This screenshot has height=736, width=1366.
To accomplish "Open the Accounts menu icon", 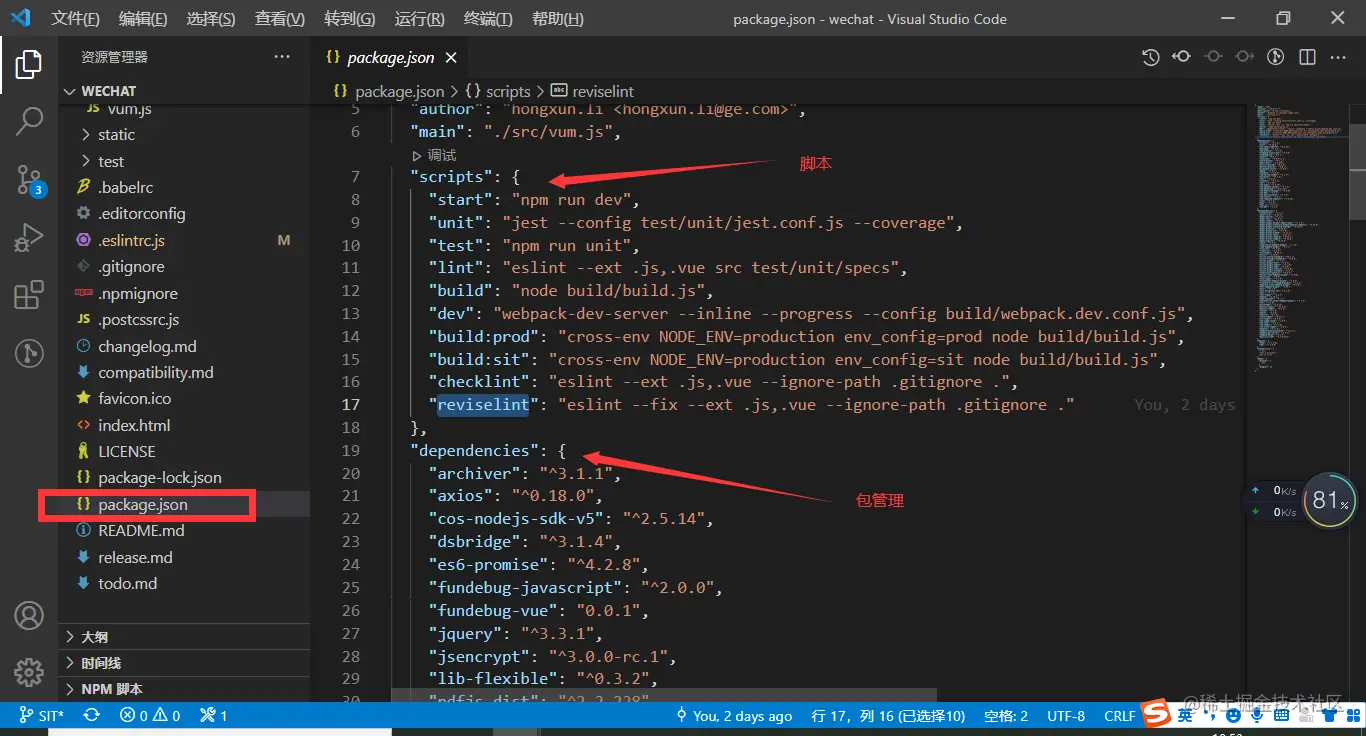I will 29,615.
